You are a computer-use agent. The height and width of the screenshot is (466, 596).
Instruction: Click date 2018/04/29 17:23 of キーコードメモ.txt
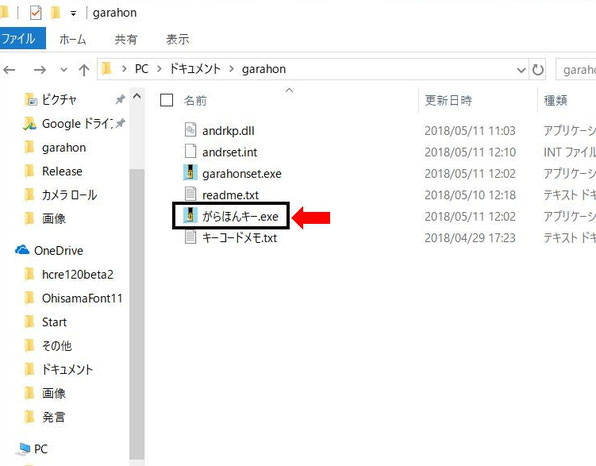470,238
